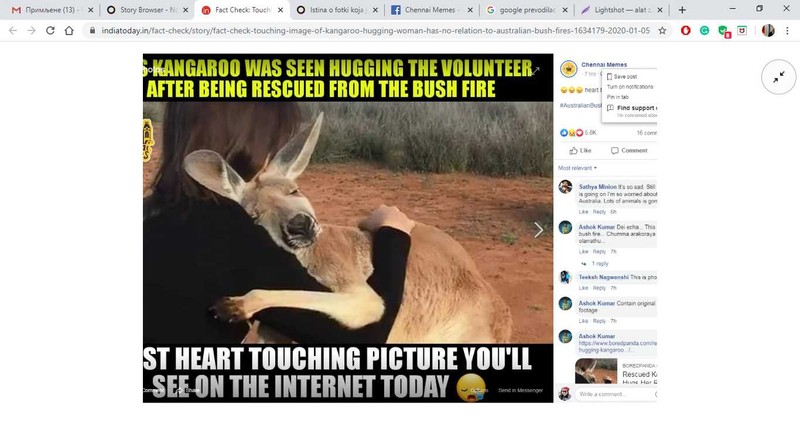
Task: Reload the current page
Action: pyautogui.click(x=50, y=31)
